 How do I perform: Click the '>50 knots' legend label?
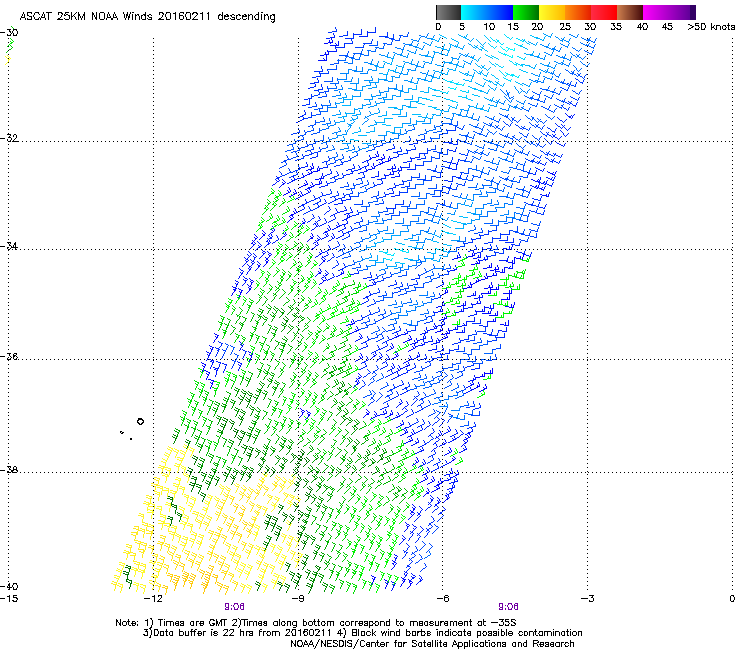tap(711, 27)
